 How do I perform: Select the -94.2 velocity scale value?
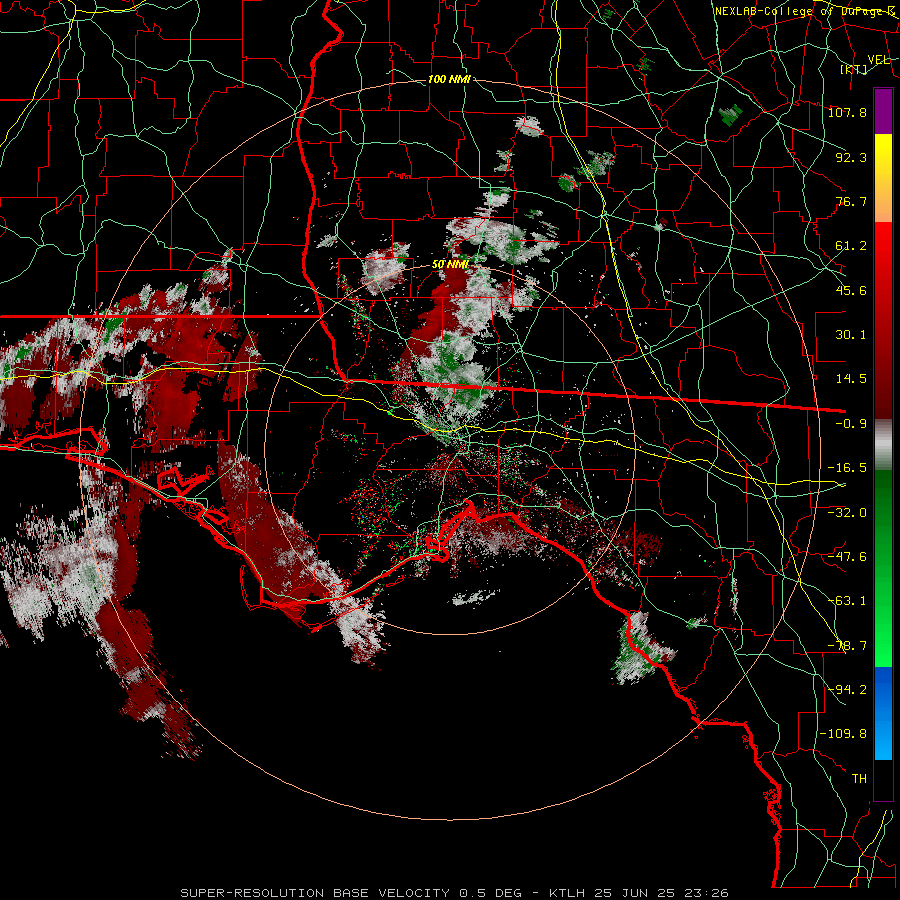tap(847, 690)
